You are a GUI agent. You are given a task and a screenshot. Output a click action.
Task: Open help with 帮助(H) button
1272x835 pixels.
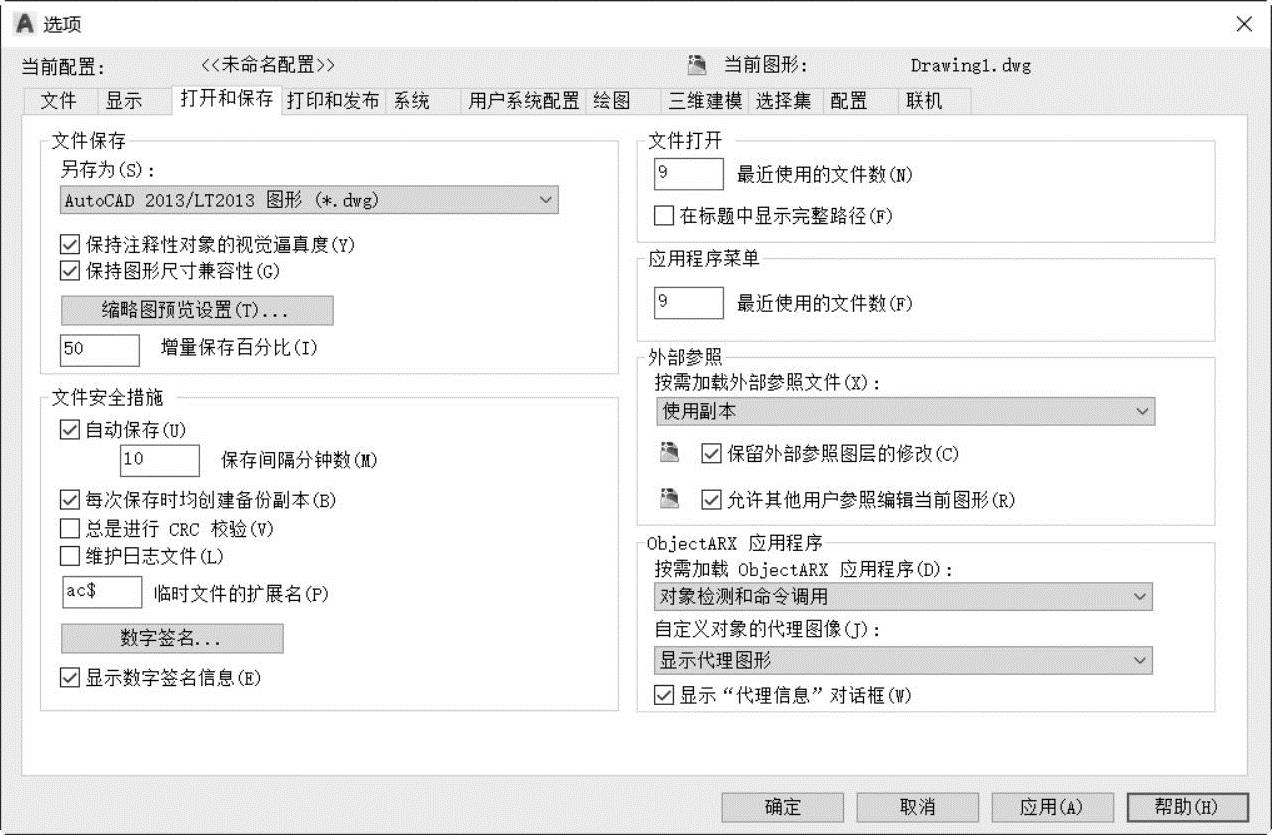(1188, 807)
